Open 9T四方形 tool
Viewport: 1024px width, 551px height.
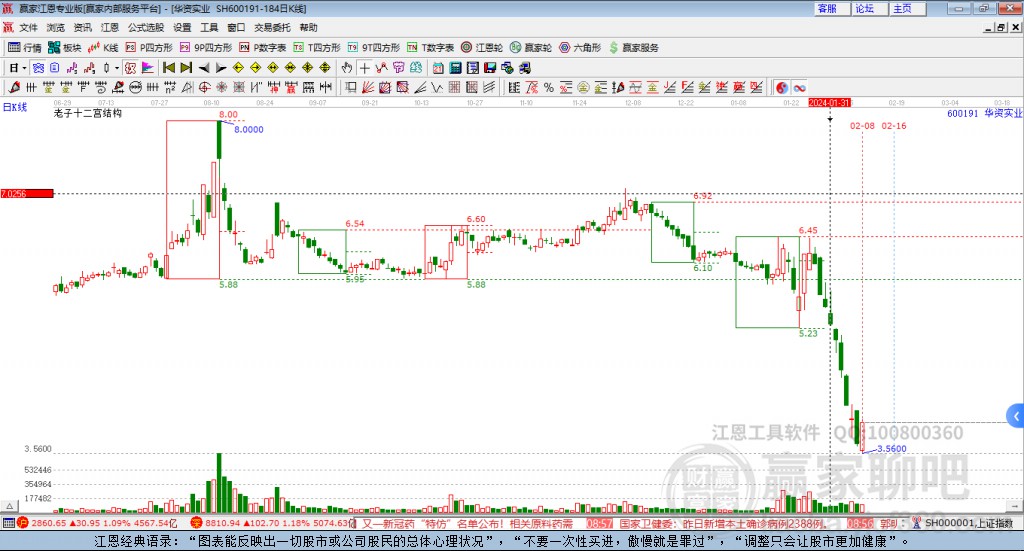[374, 48]
